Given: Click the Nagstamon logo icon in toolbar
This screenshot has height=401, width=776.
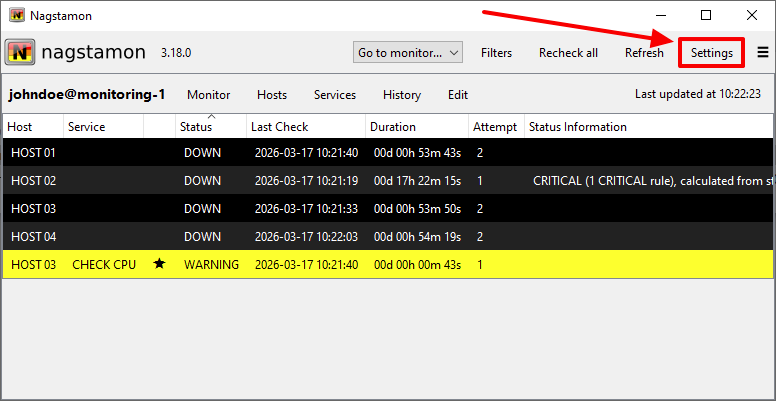Looking at the screenshot, I should click(20, 52).
